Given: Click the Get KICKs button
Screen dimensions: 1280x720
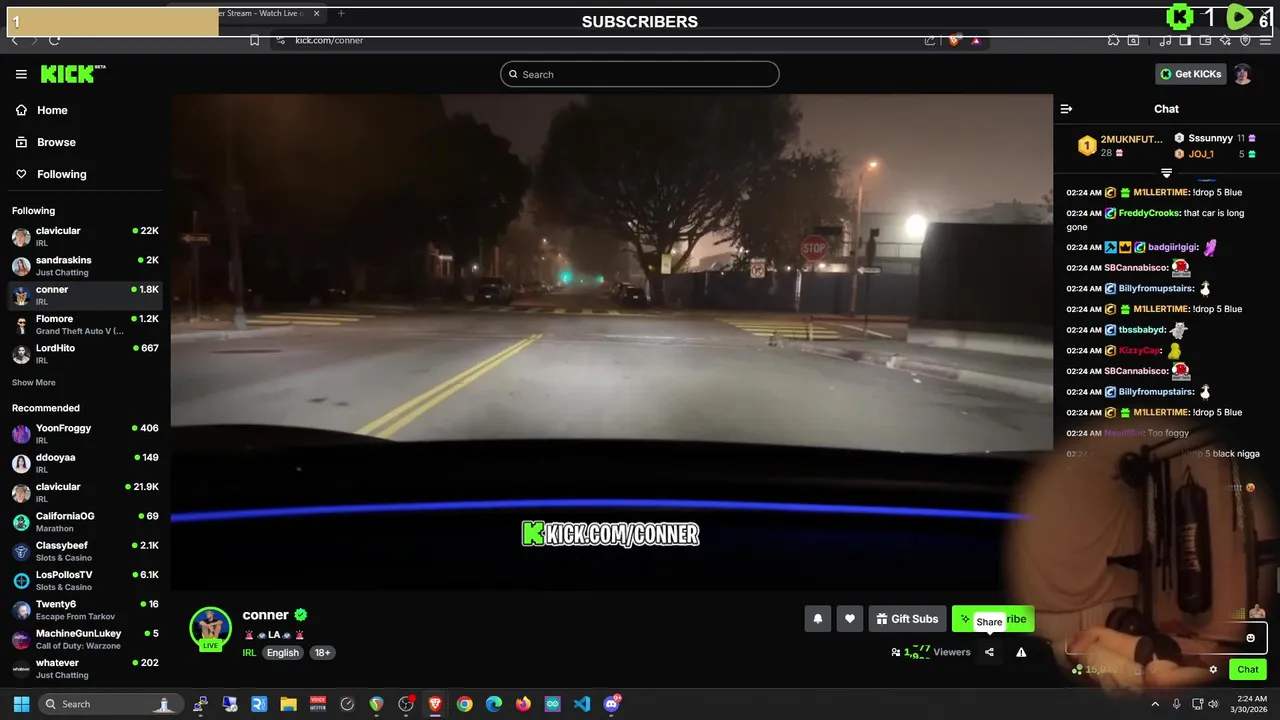Looking at the screenshot, I should pyautogui.click(x=1190, y=74).
